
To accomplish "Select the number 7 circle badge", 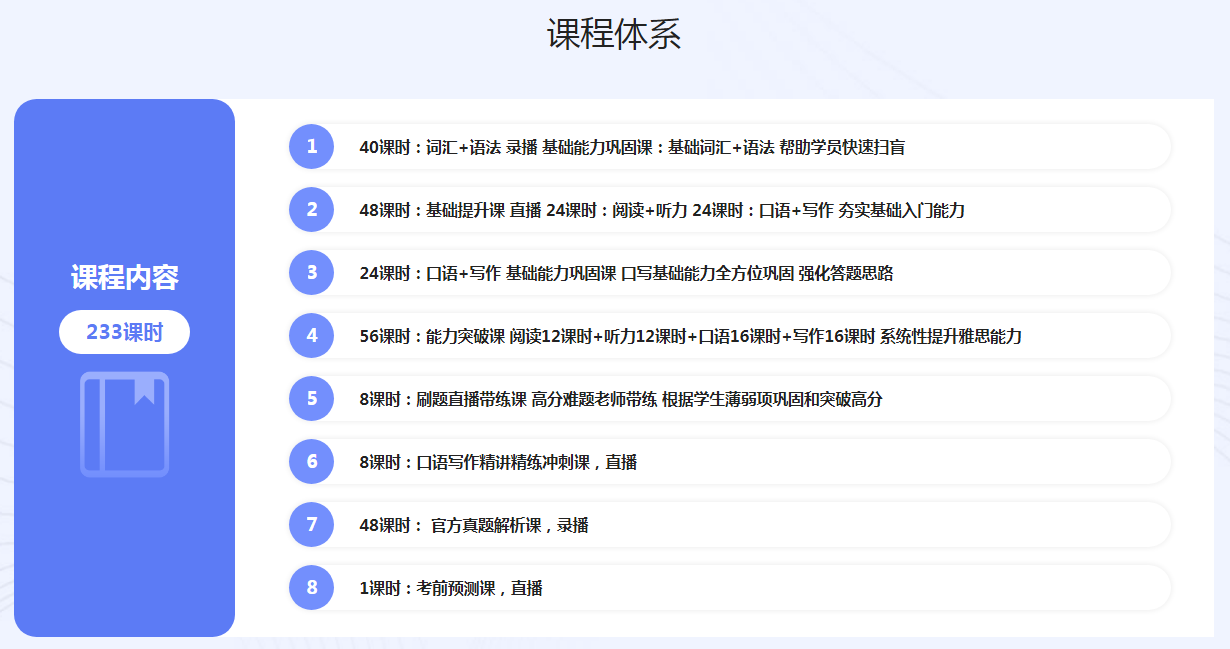I will 311,525.
